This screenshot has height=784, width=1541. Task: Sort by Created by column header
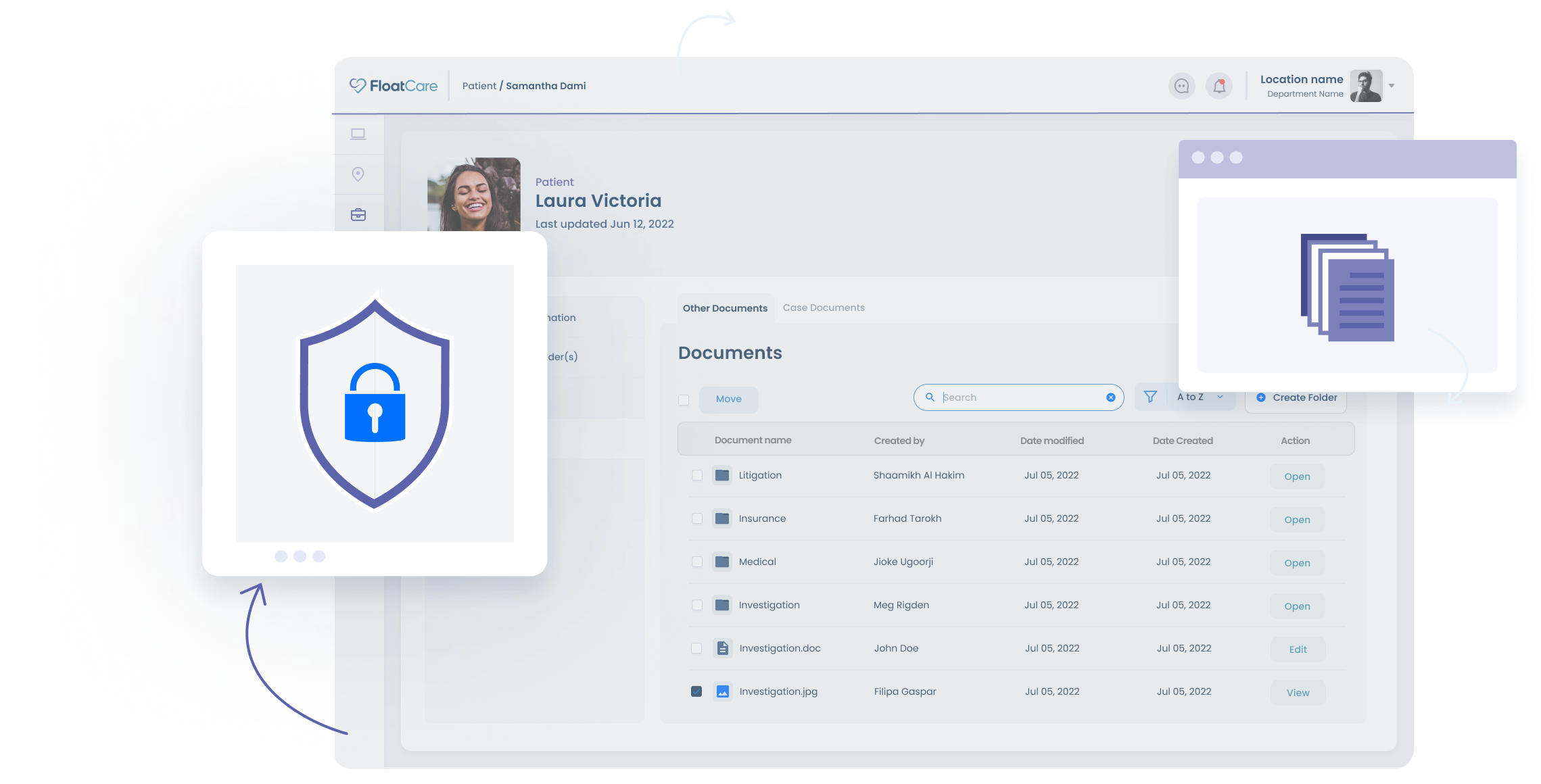point(899,441)
